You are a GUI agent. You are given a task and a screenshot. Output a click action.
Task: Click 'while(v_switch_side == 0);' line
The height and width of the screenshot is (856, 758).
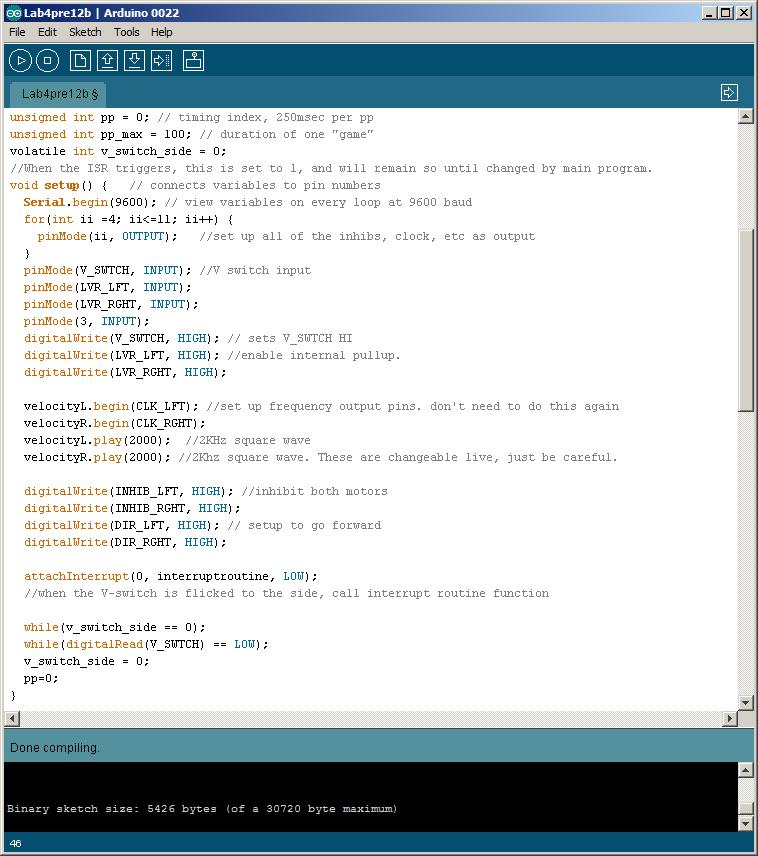115,627
